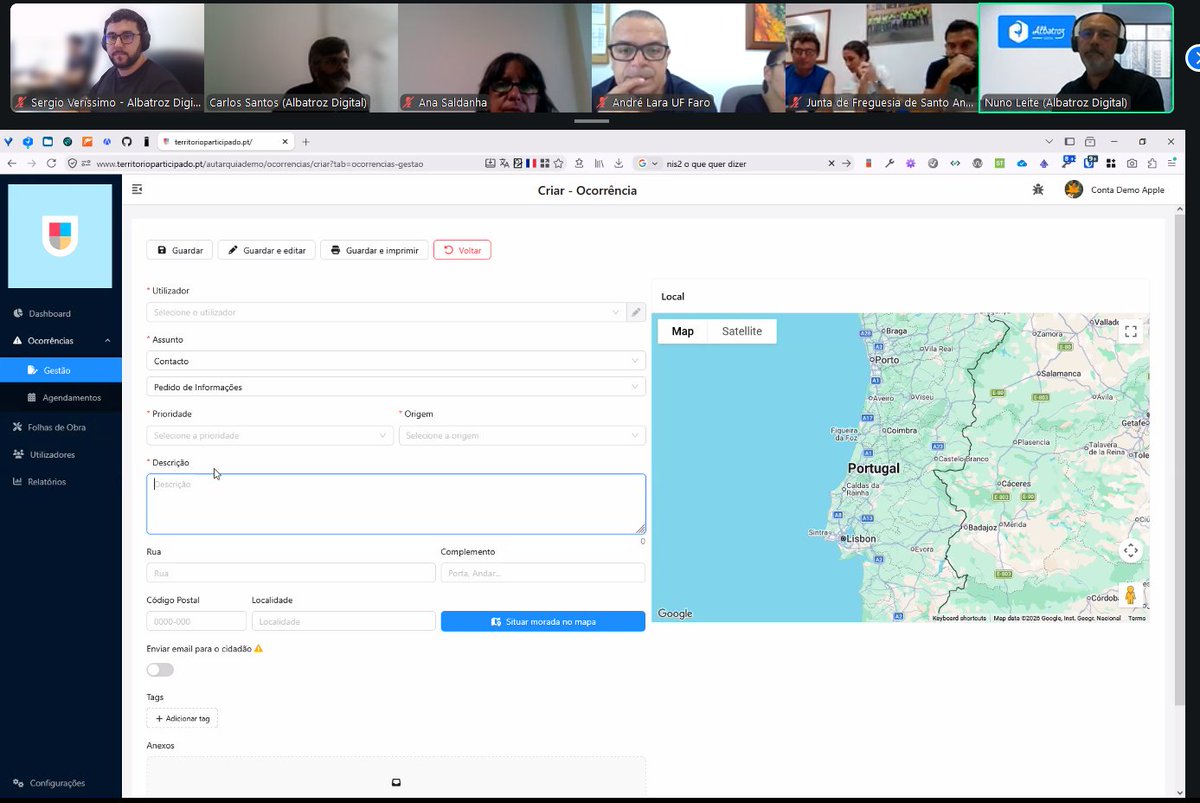Viewport: 1200px width, 803px height.
Task: Click the pencil edit icon beside Utilizador
Action: (x=636, y=312)
